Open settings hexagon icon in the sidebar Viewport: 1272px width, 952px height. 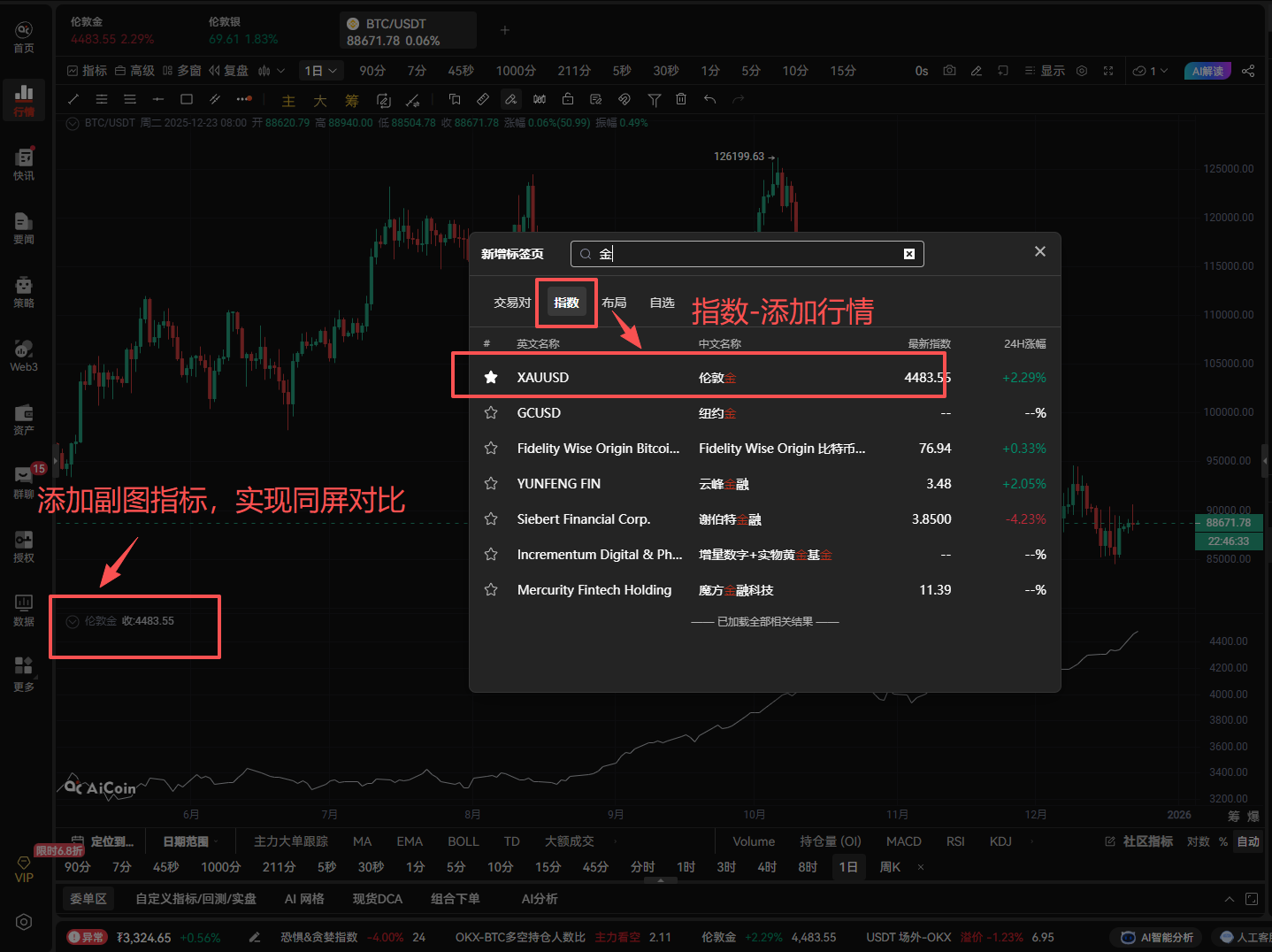pyautogui.click(x=24, y=922)
